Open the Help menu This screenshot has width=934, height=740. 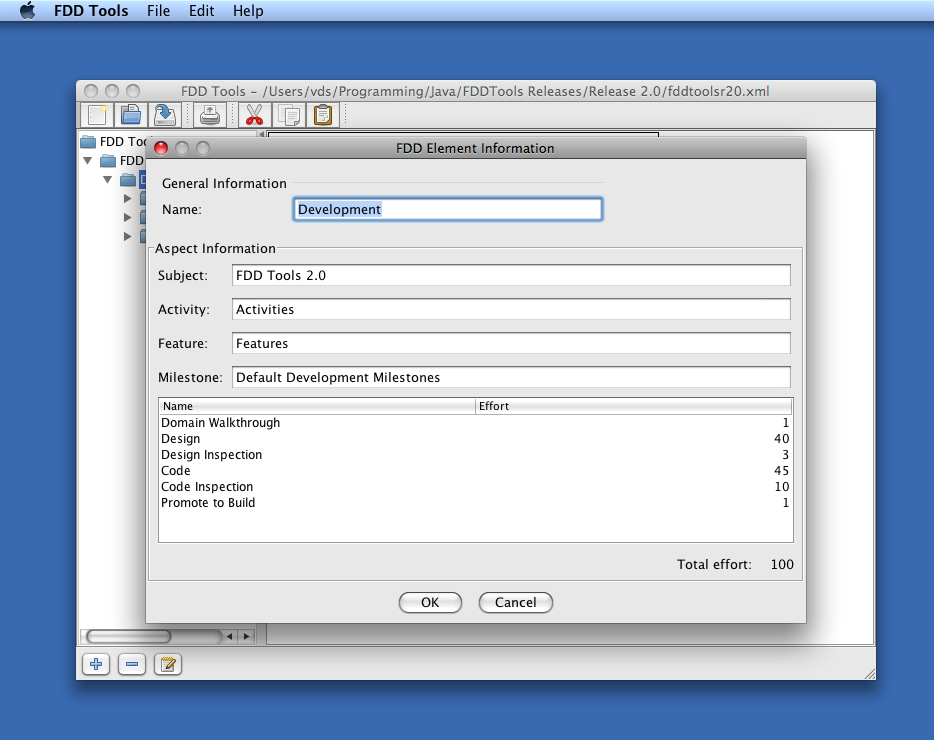(x=248, y=11)
